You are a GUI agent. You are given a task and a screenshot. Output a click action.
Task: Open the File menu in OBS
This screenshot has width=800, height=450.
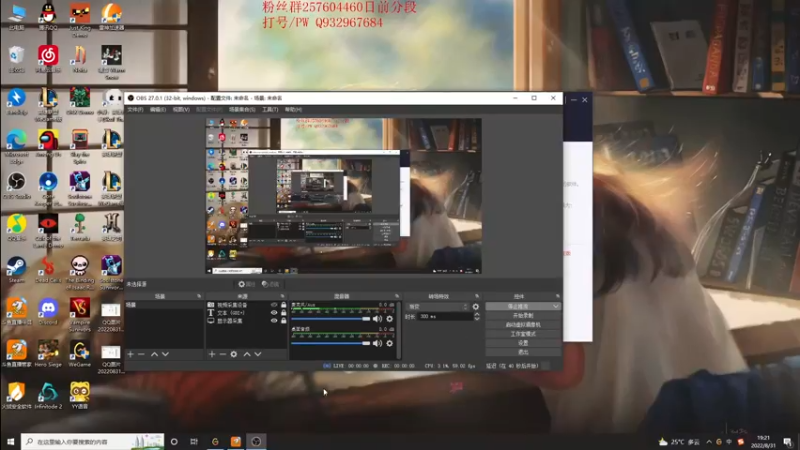(x=135, y=110)
